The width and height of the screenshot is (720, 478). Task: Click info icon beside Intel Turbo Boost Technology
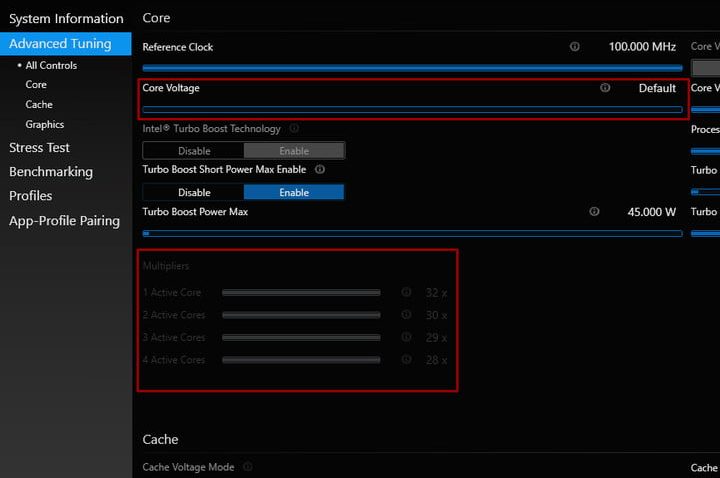click(x=294, y=128)
